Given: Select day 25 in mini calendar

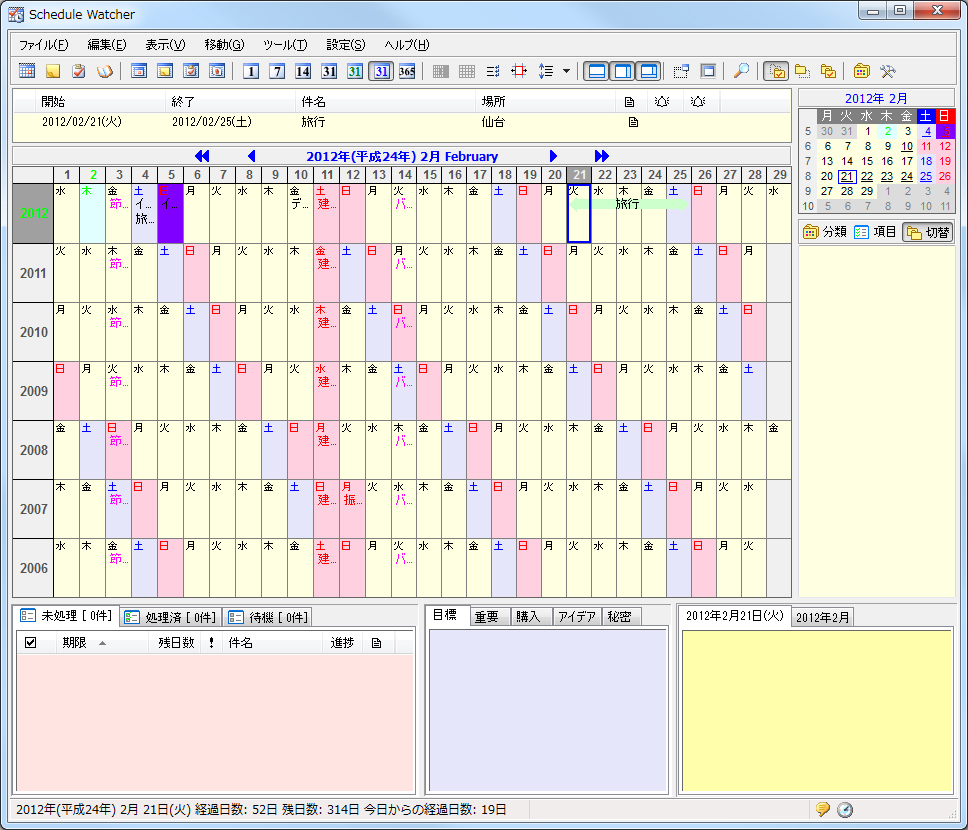Looking at the screenshot, I should click(x=925, y=177).
